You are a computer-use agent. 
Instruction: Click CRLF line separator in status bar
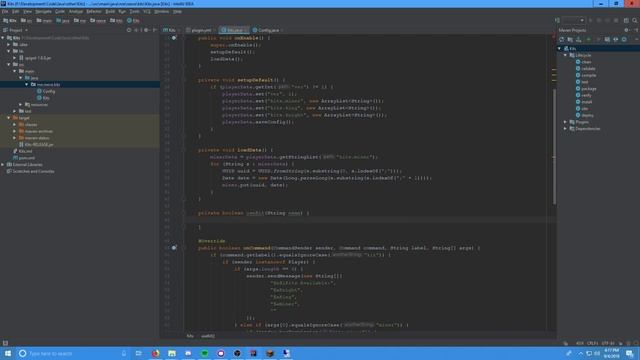[x=592, y=343]
